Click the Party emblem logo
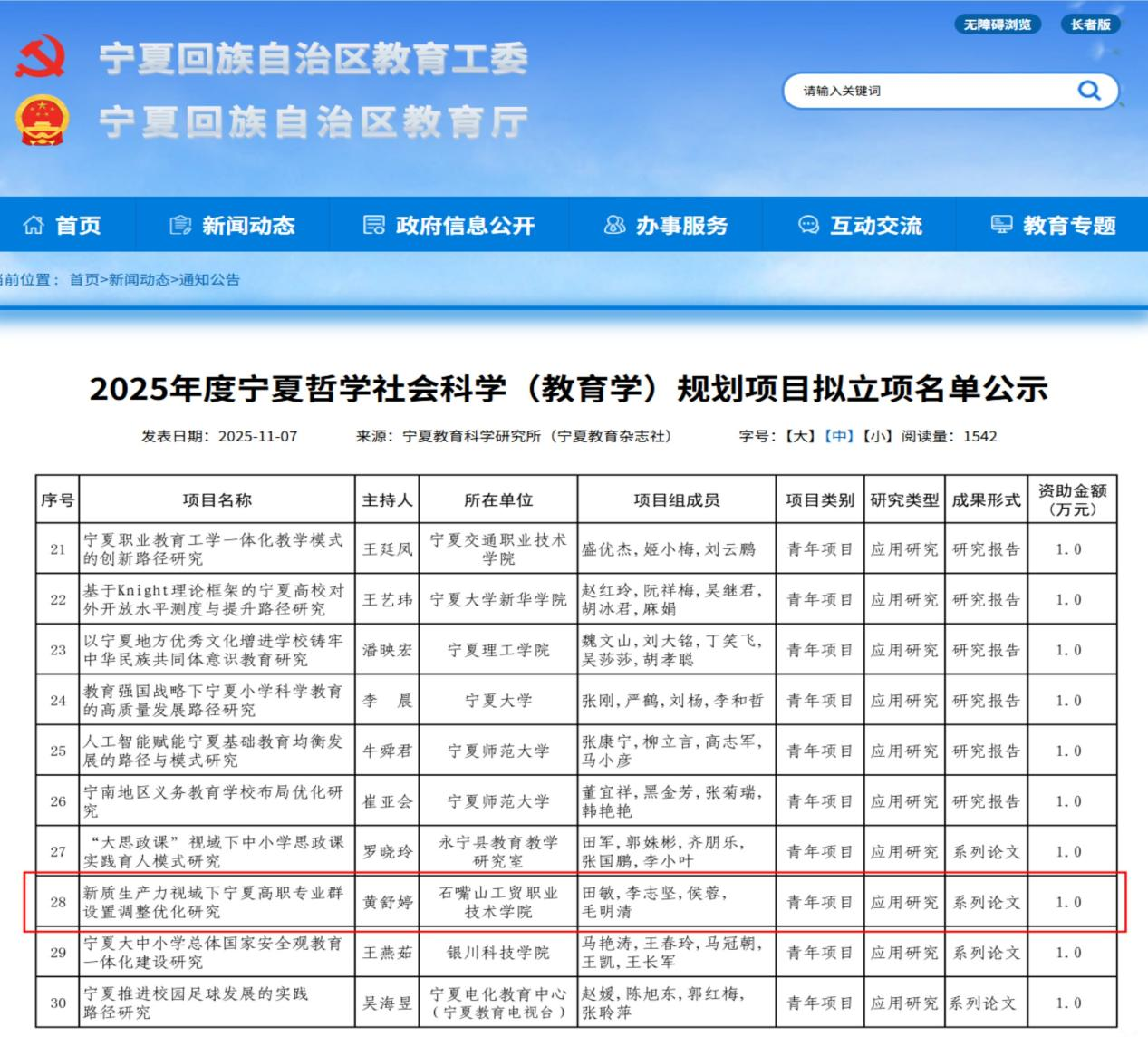The height and width of the screenshot is (1037, 1148). (x=41, y=56)
